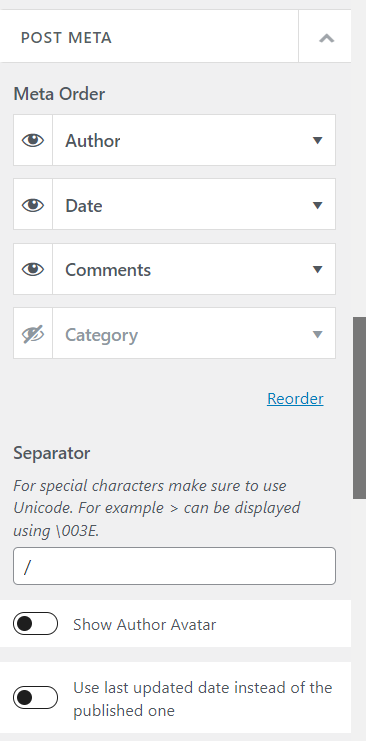Collapse the Post Meta section chevron
The image size is (366, 741).
(x=326, y=38)
